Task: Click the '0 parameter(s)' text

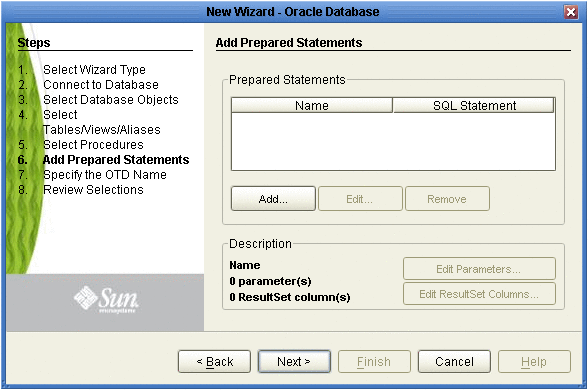Action: point(270,281)
